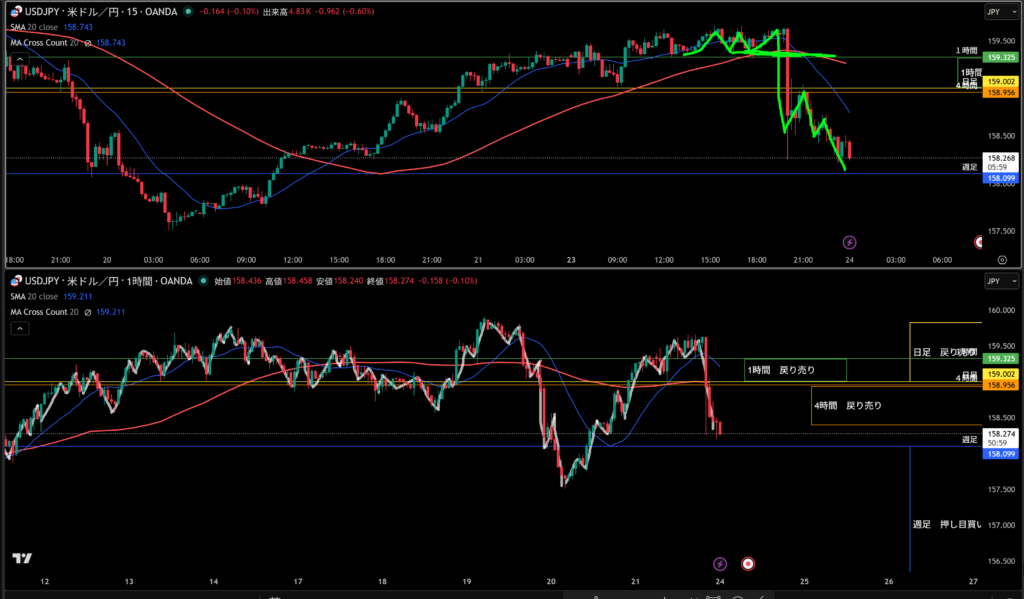
Task: Select MA Cross Count indicator on bottom chart
Action: 45,312
